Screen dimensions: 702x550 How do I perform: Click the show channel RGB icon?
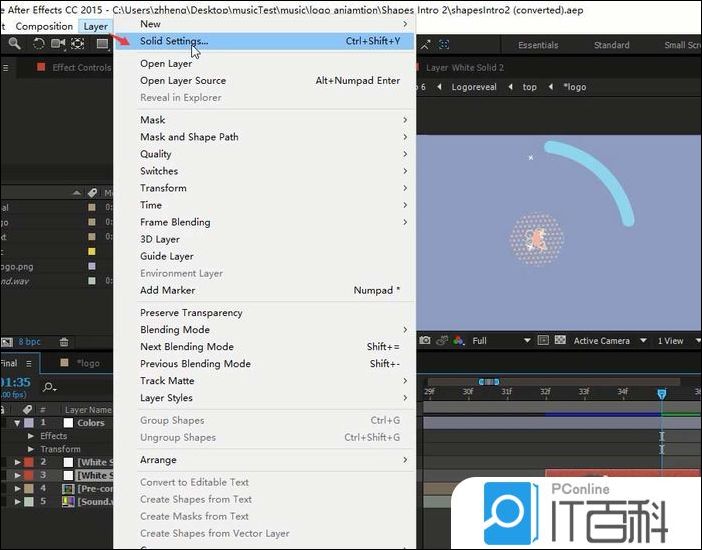(x=458, y=341)
